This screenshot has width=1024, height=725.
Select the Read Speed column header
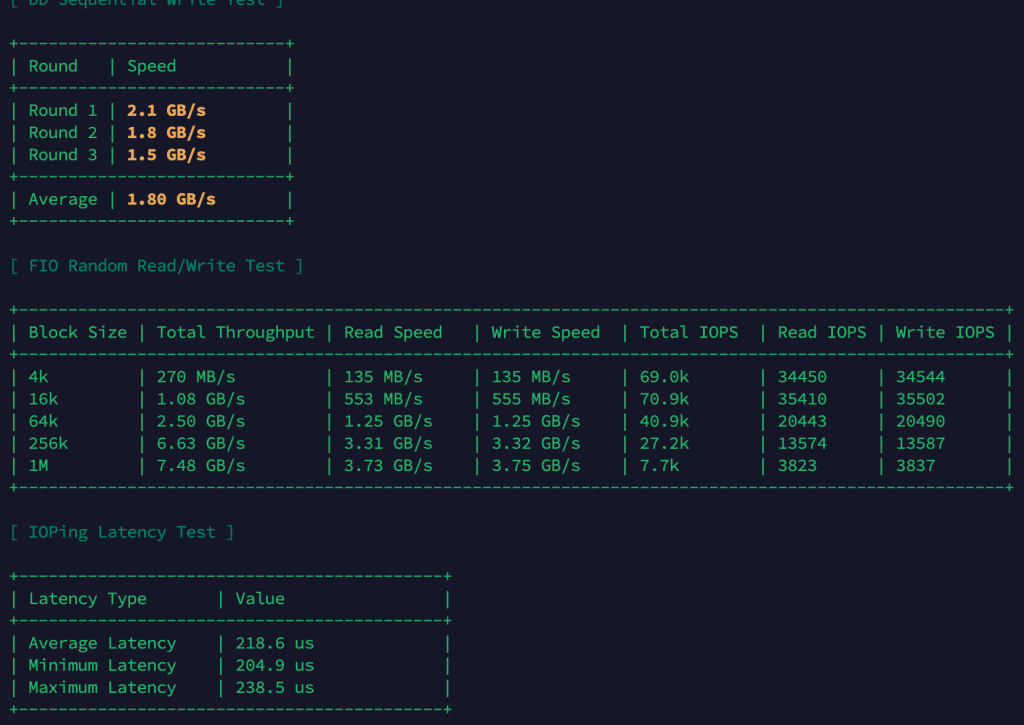click(393, 332)
